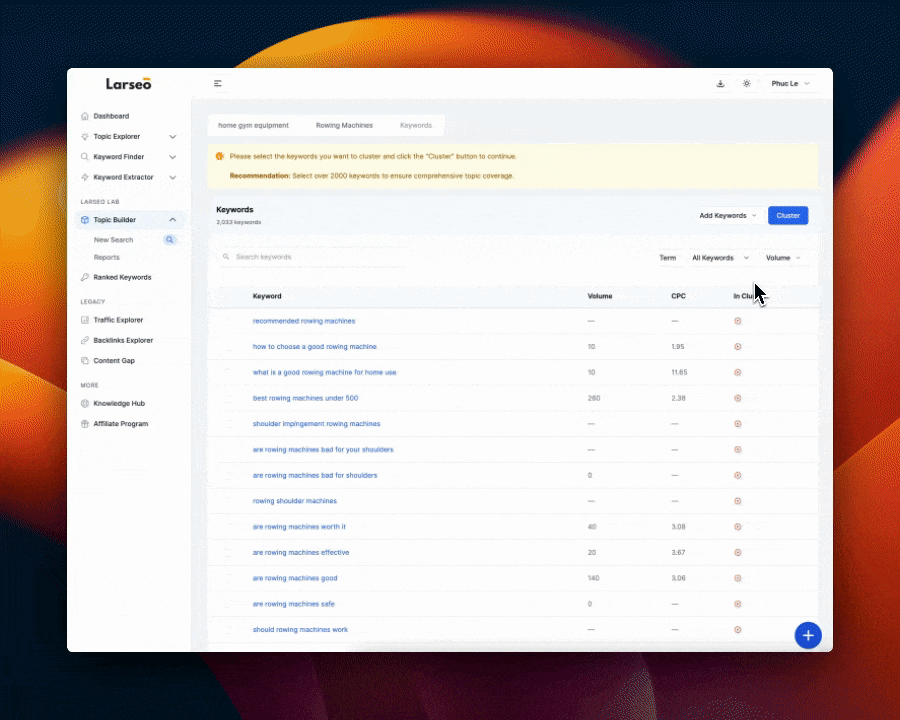Image resolution: width=900 pixels, height=720 pixels.
Task: Open keyword link best rowing machines under 500
Action: [305, 398]
